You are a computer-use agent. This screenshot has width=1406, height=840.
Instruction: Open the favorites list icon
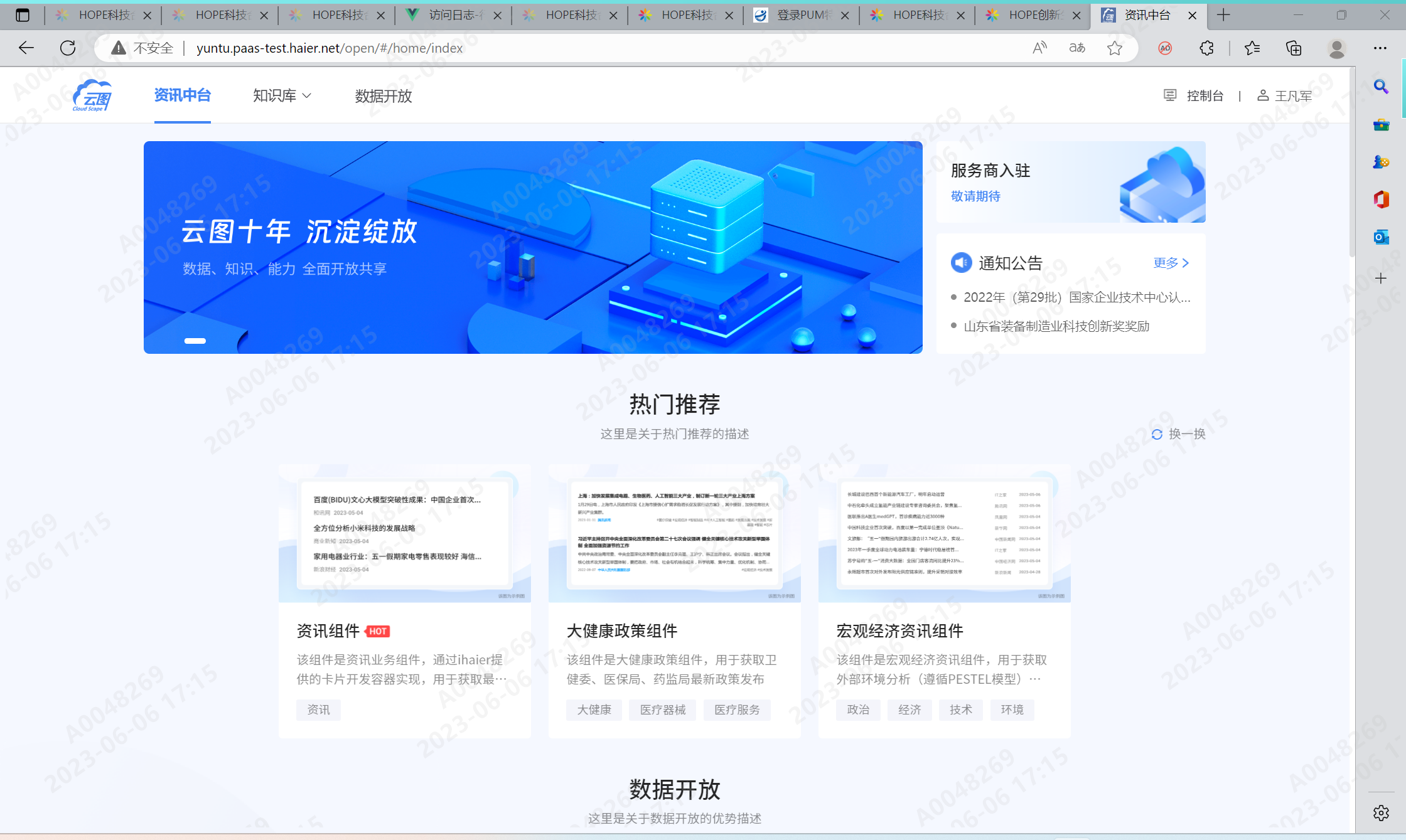coord(1252,48)
